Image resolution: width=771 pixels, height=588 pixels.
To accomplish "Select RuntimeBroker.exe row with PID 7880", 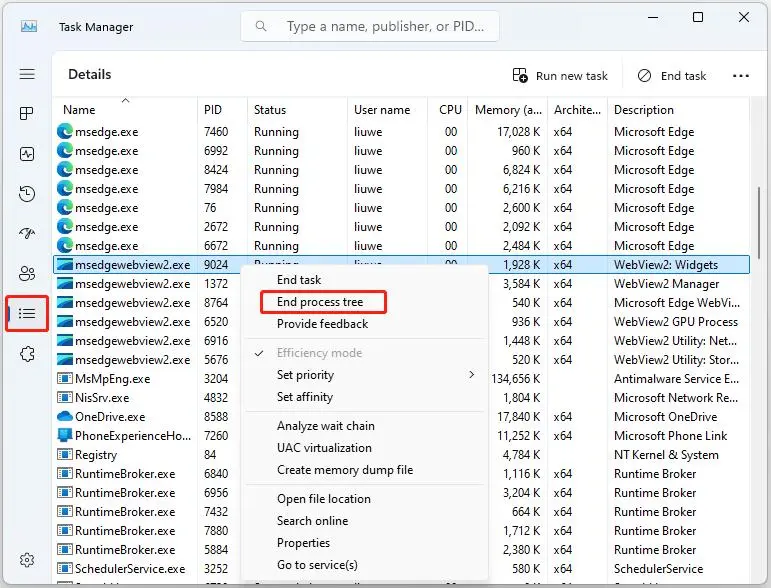I will click(x=401, y=531).
